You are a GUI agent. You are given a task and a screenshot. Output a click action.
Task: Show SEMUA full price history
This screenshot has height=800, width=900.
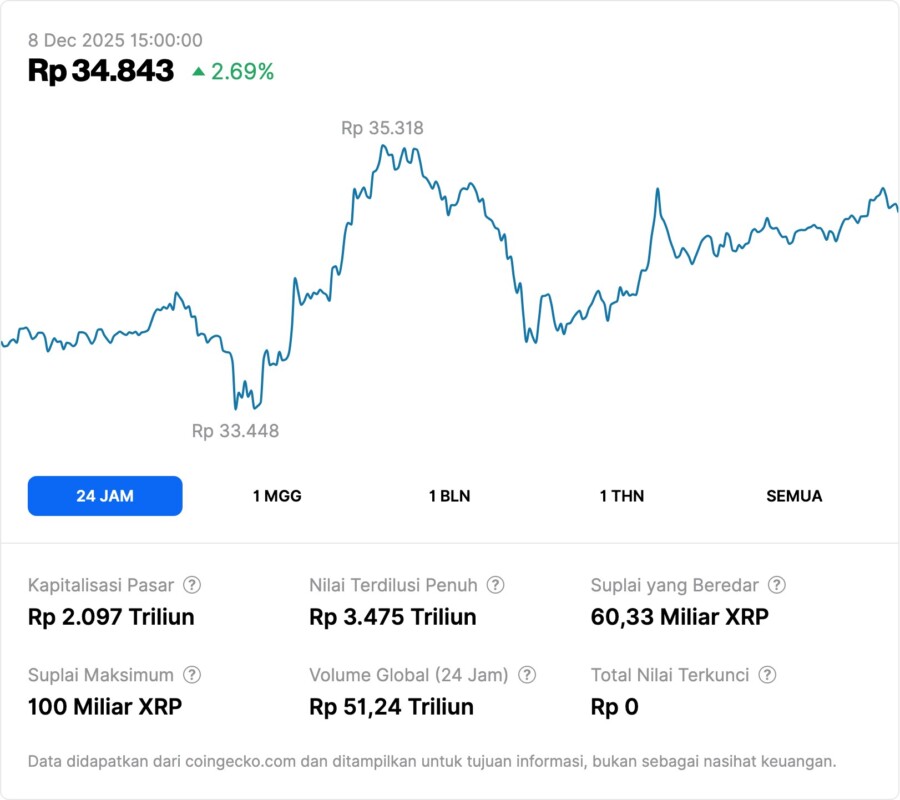[794, 496]
